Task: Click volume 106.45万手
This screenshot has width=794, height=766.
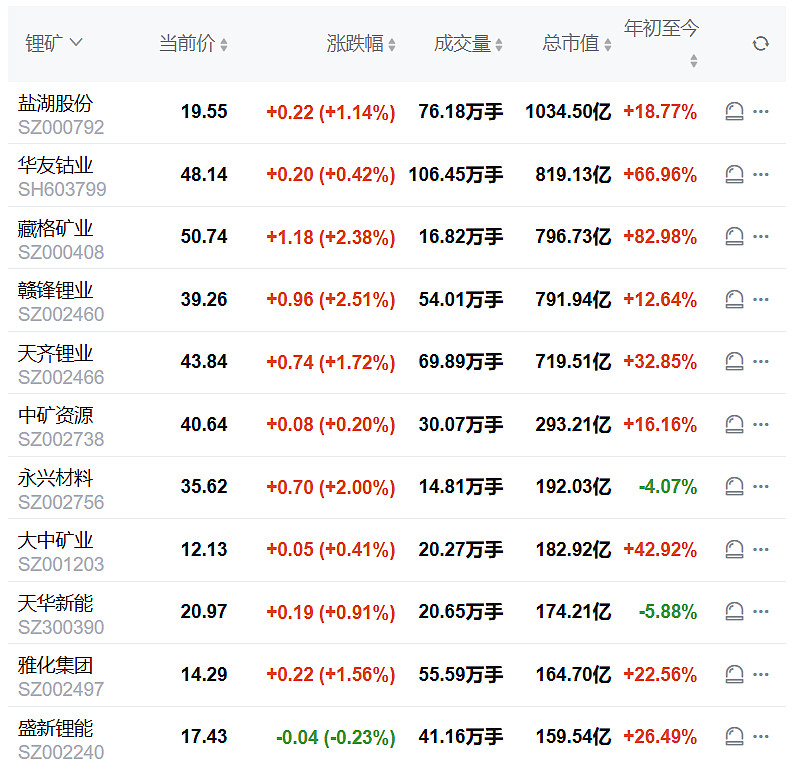Action: pyautogui.click(x=456, y=175)
